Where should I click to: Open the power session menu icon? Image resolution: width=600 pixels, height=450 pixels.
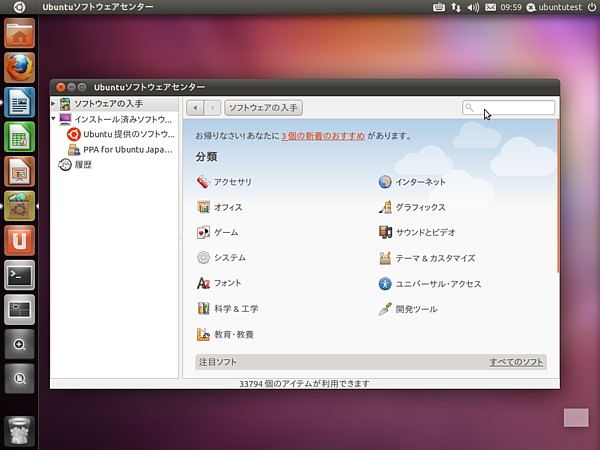click(592, 7)
